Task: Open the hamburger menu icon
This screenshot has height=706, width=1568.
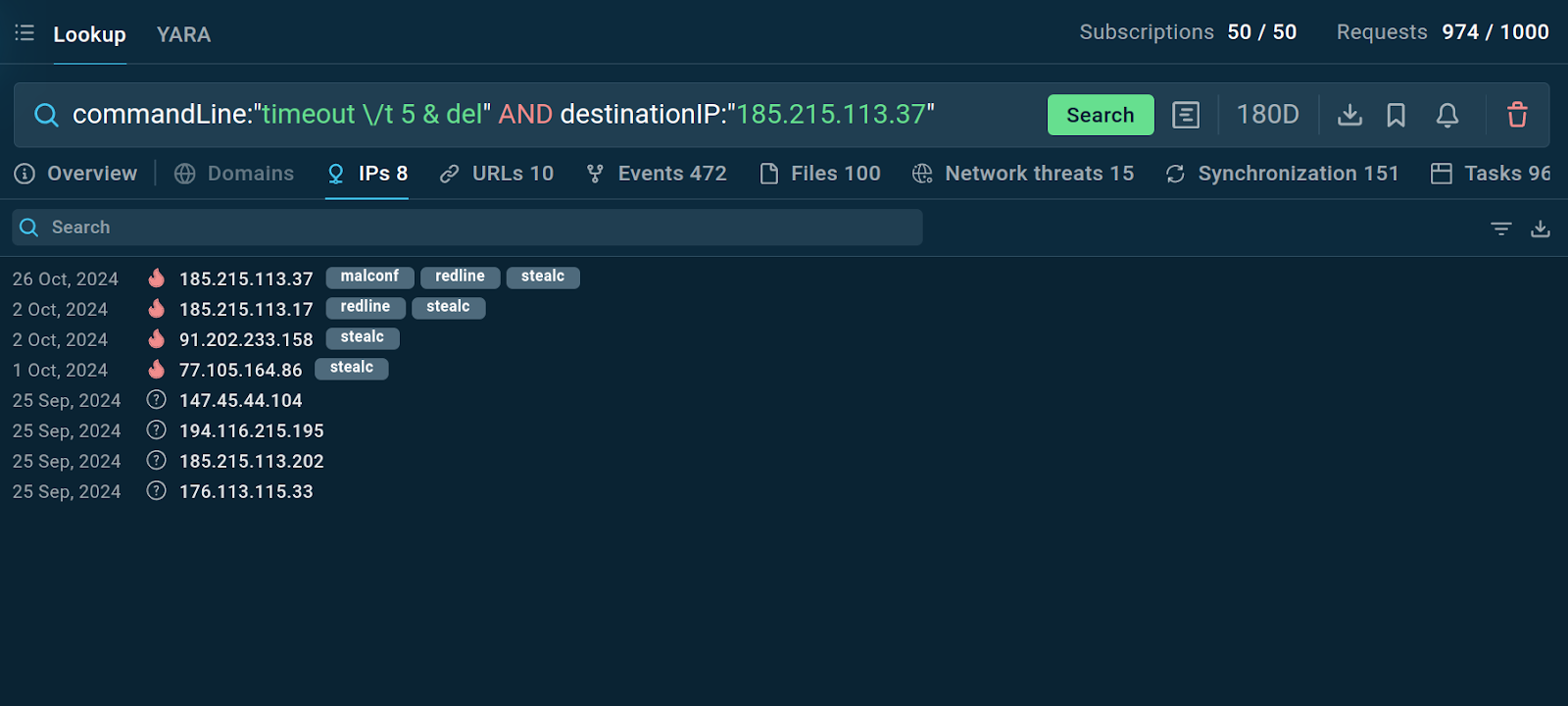Action: click(x=24, y=33)
